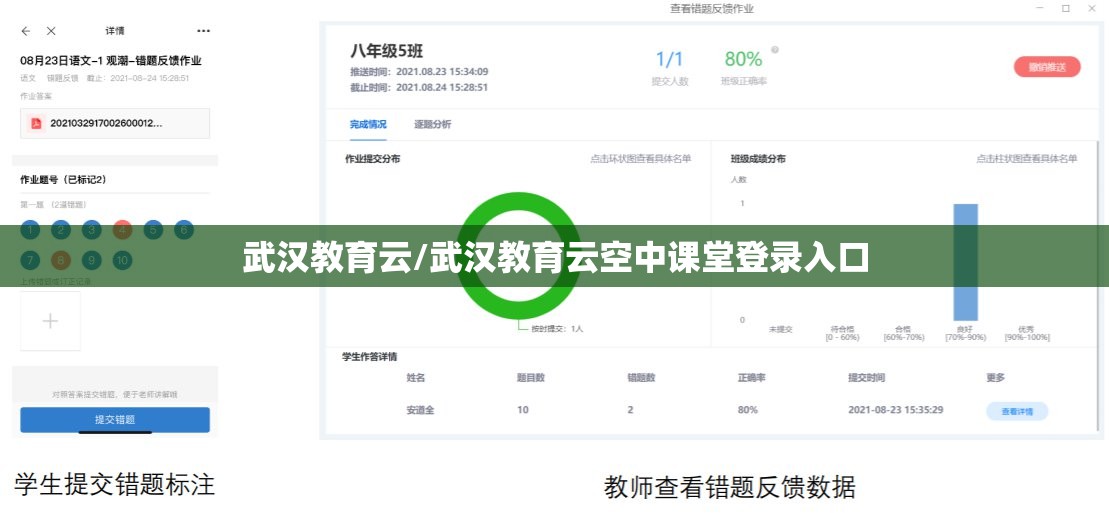Go back with the left arrow icon
The height and width of the screenshot is (513, 1109).
coord(25,31)
